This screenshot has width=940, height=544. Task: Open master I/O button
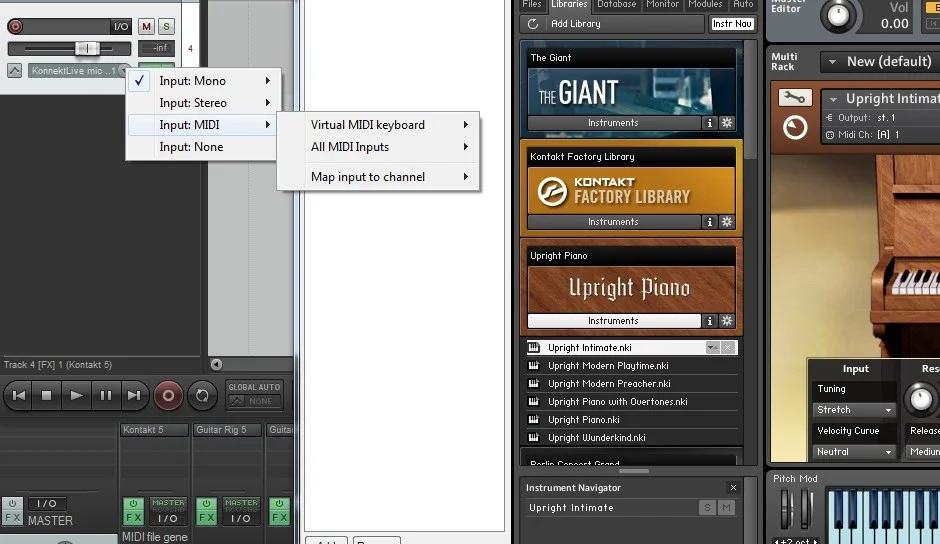[47, 504]
